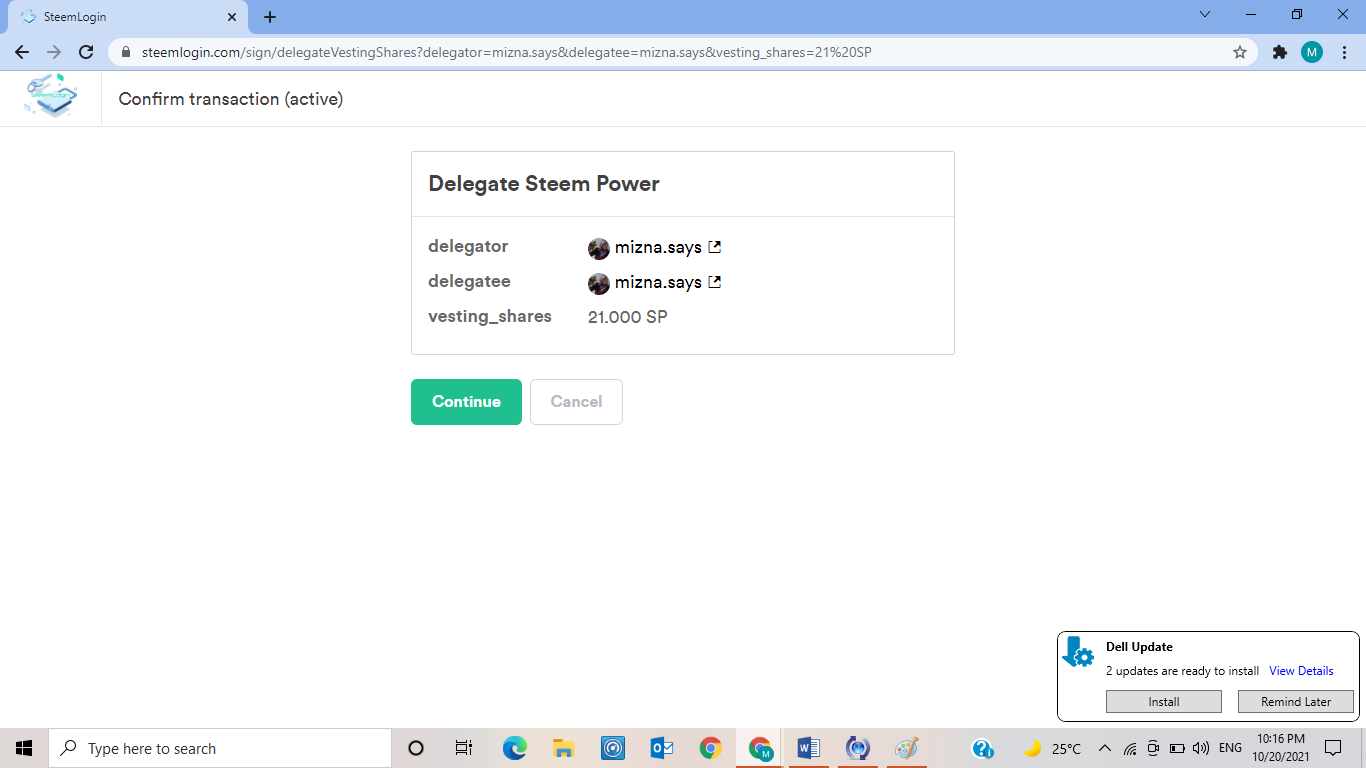Screen dimensions: 1366x768
Task: Click the delegatee mizna.says avatar
Action: pos(599,284)
